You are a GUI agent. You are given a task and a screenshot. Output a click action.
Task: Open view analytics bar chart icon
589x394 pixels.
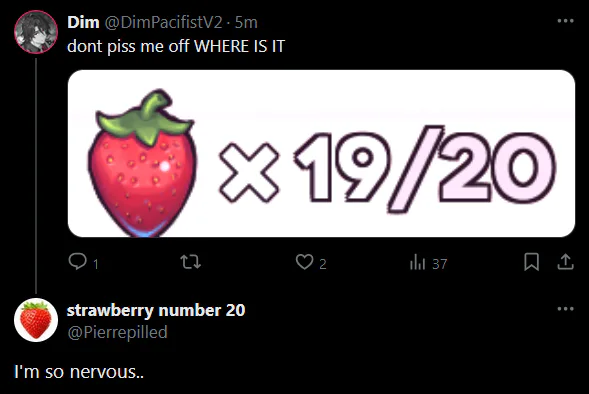pos(417,262)
